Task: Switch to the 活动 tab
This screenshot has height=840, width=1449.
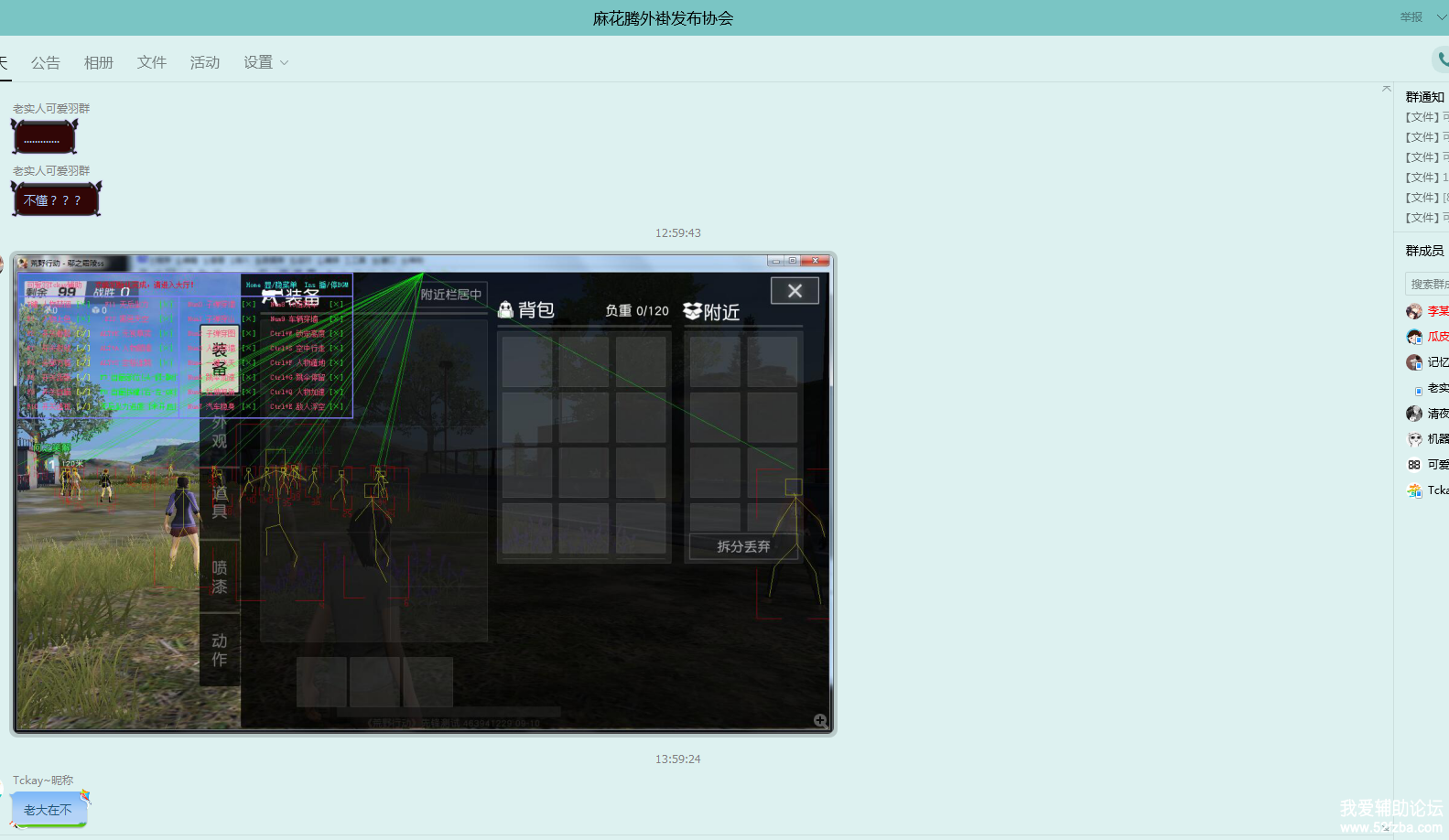Action: click(x=205, y=62)
